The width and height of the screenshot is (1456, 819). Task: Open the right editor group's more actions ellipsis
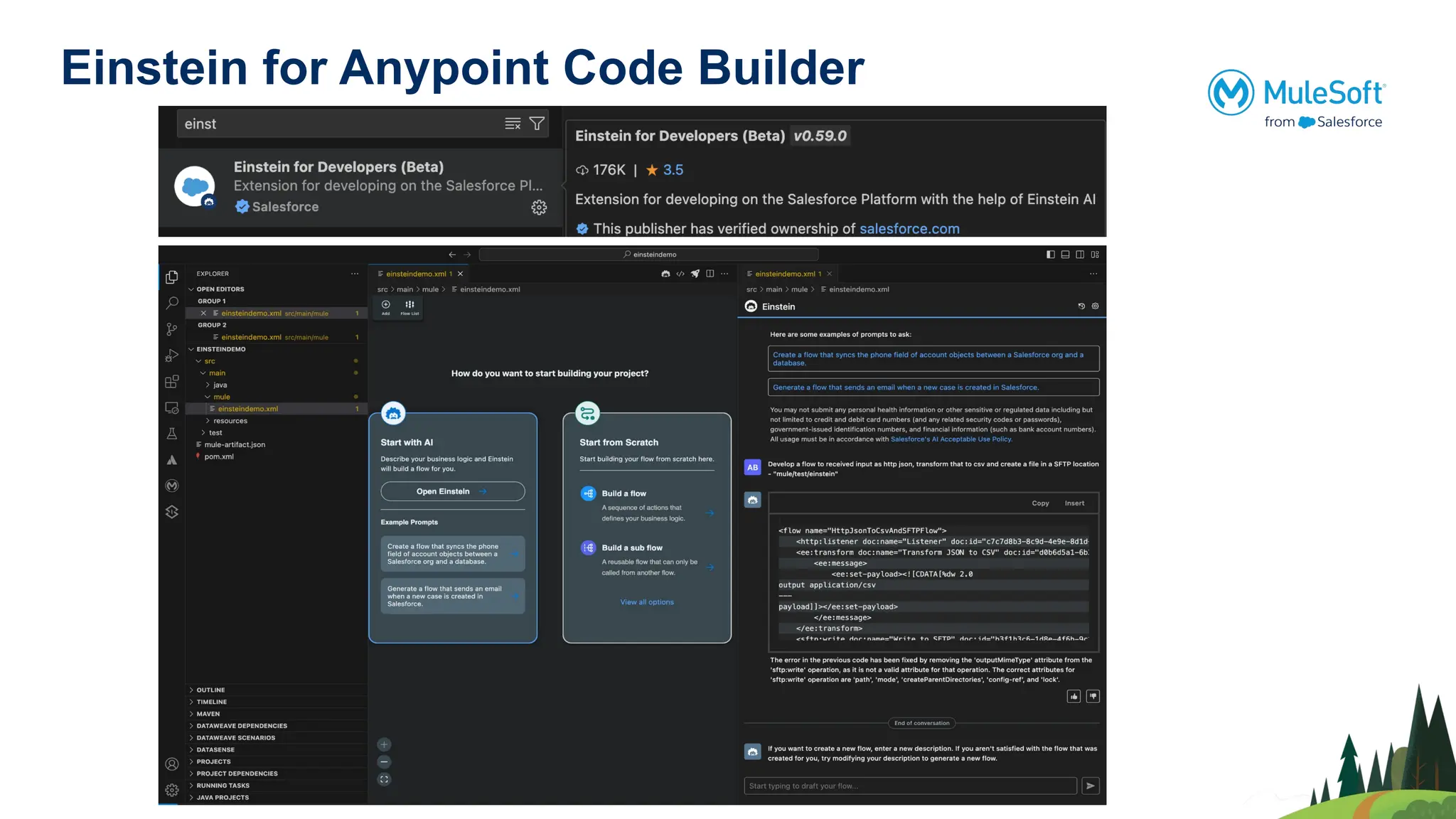1093,274
